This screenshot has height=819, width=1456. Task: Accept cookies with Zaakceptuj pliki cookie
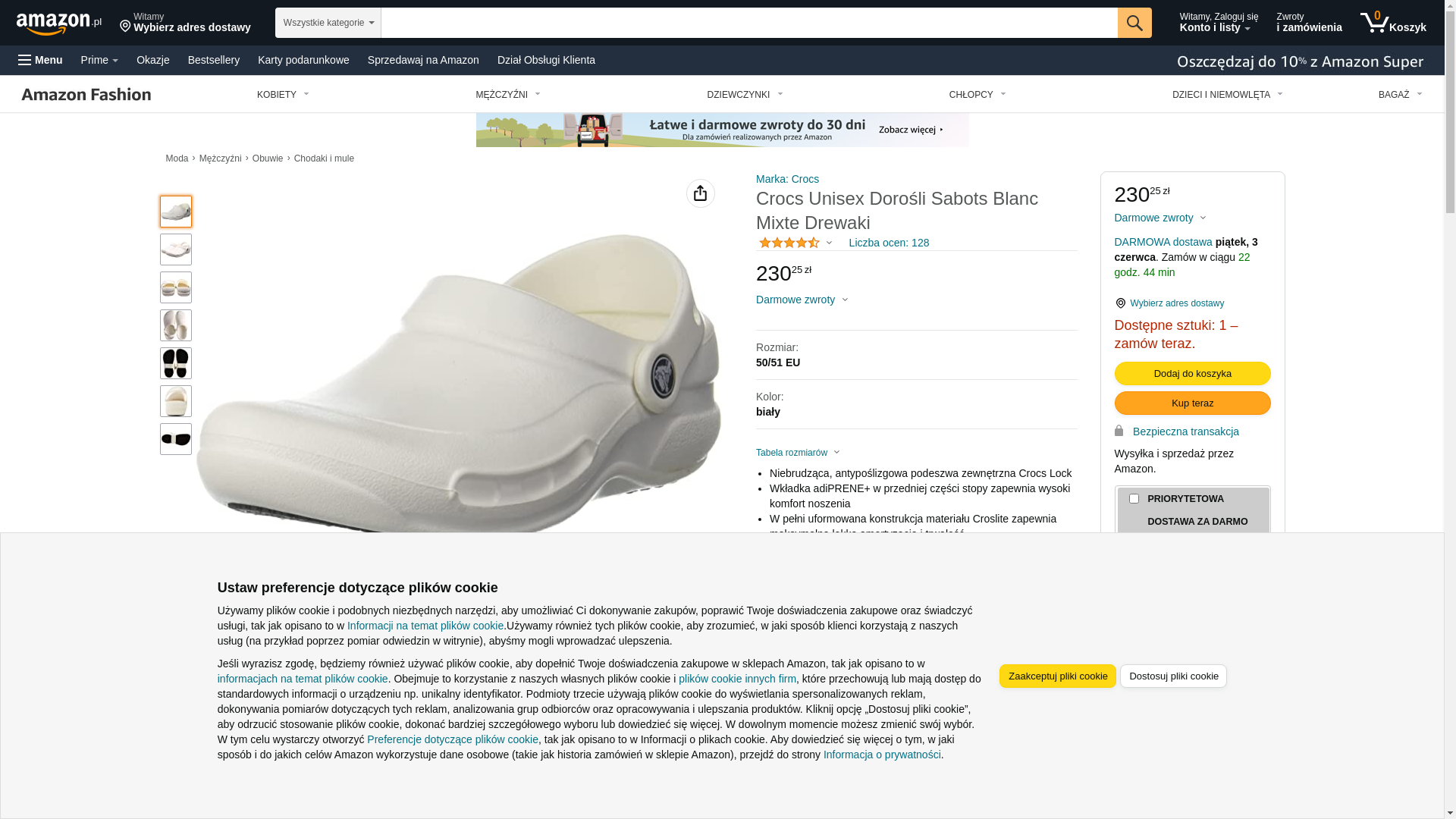[x=1057, y=676]
